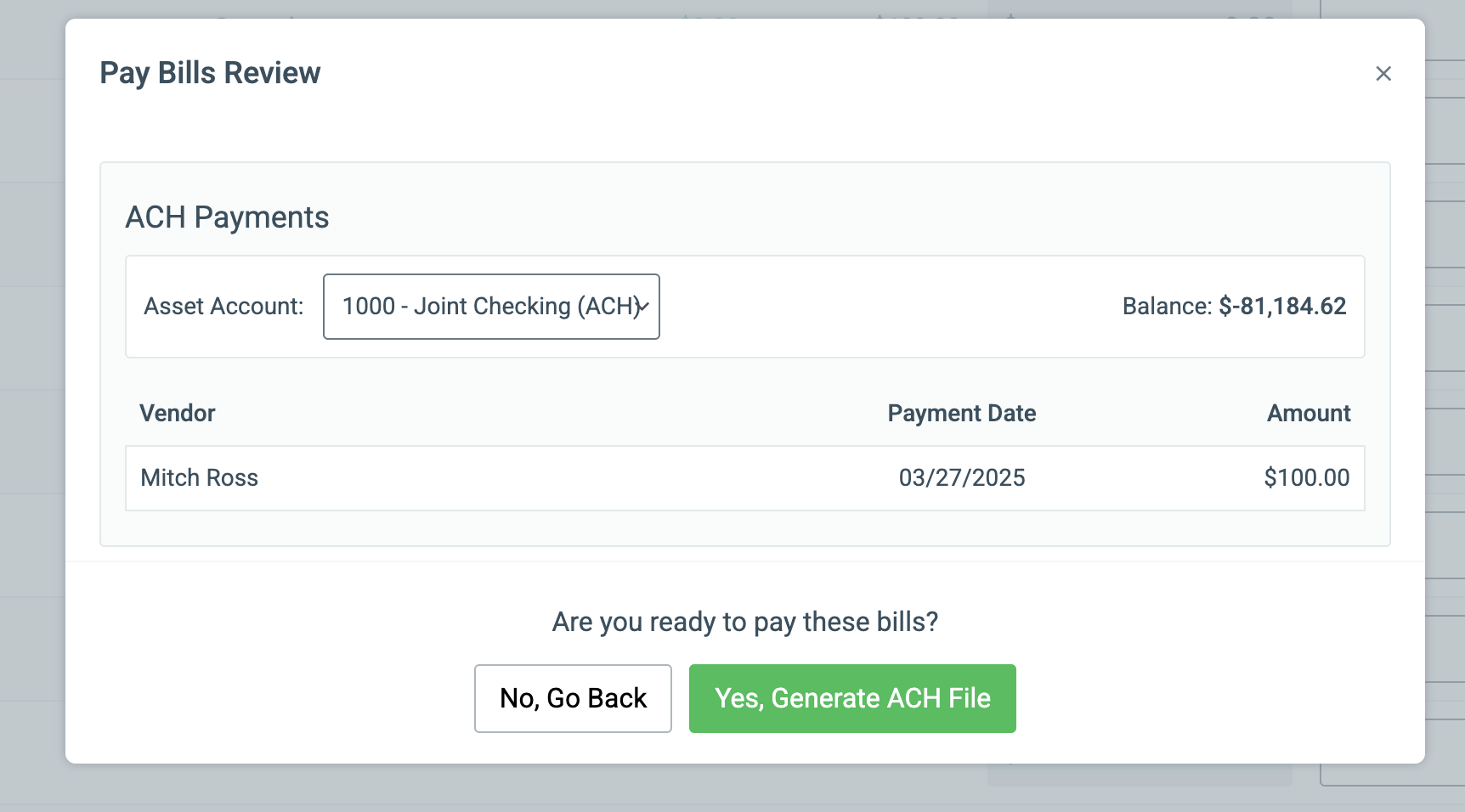Click the balance value $-81,184.62

pyautogui.click(x=1282, y=307)
